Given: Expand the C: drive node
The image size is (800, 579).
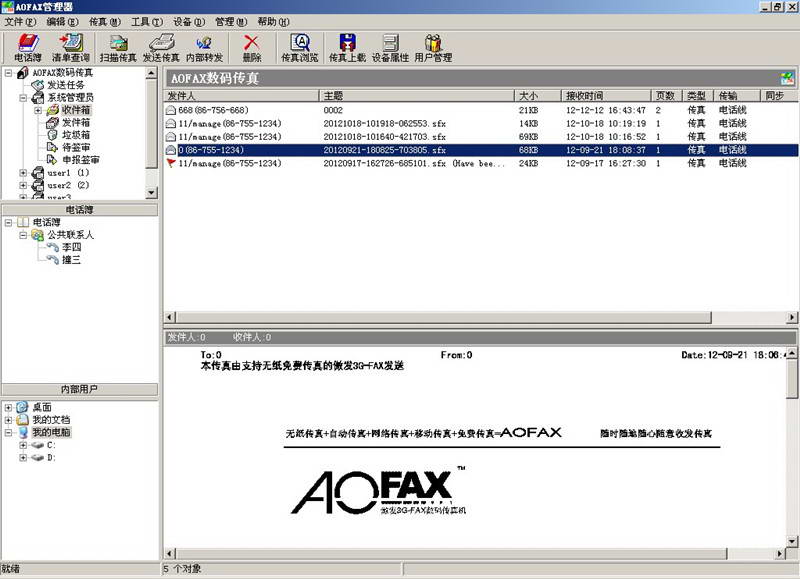Looking at the screenshot, I should (23, 444).
